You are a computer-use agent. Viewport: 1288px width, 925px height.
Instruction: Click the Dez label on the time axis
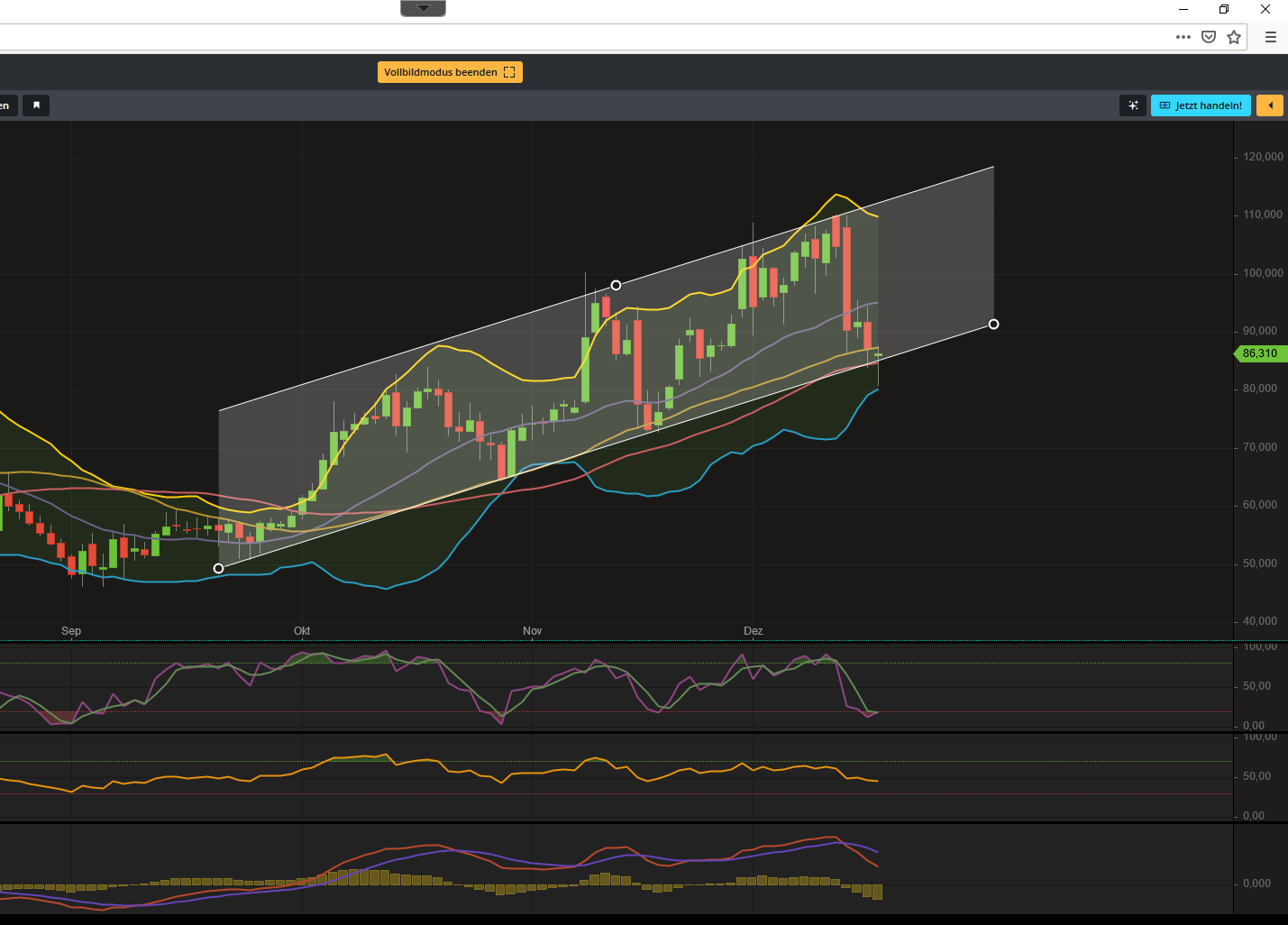coord(754,631)
